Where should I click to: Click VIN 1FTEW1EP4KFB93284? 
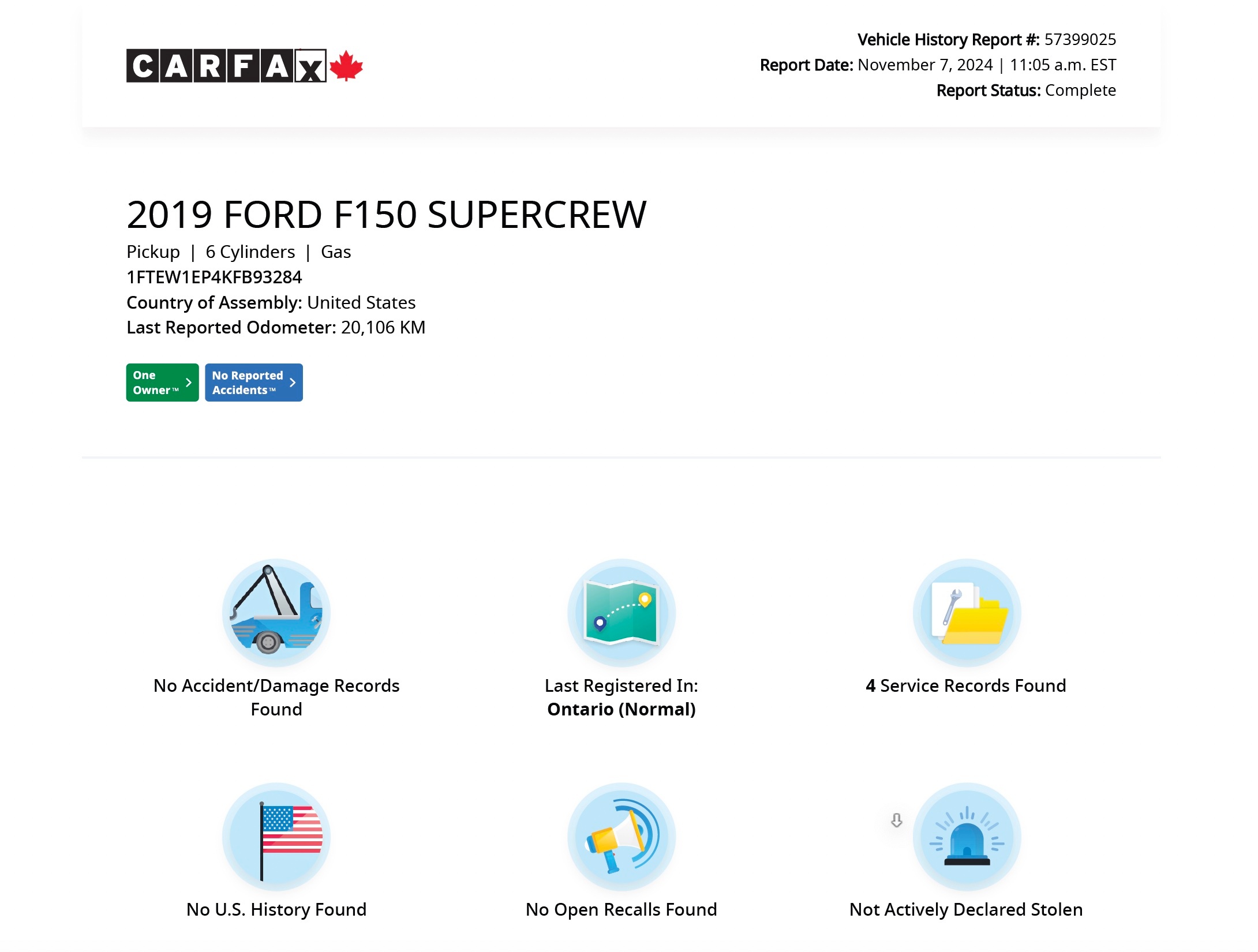click(x=214, y=277)
